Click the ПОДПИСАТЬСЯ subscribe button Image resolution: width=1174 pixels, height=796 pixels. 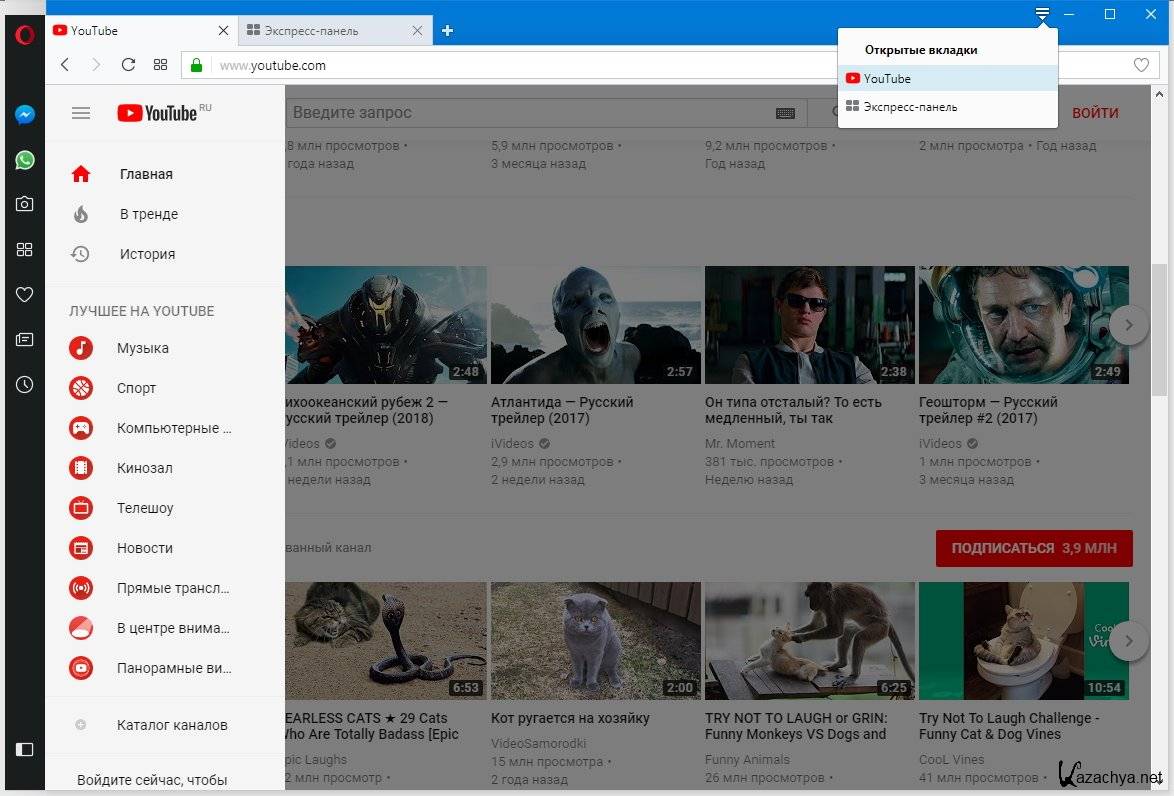[1034, 548]
